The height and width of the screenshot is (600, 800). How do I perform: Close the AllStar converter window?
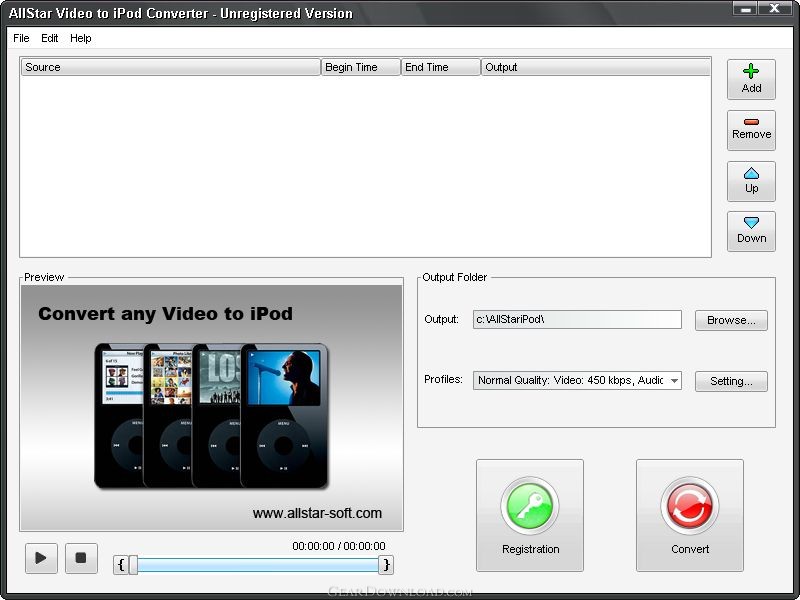774,9
